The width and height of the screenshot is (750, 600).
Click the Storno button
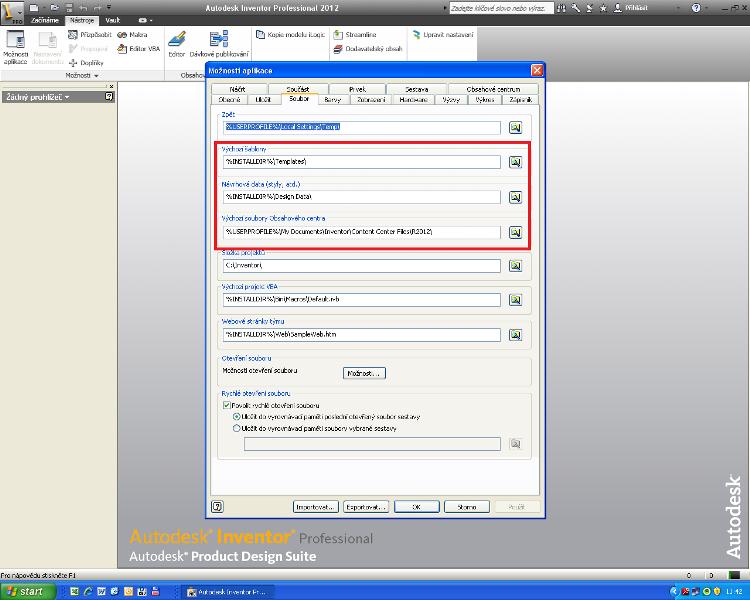pyautogui.click(x=467, y=507)
